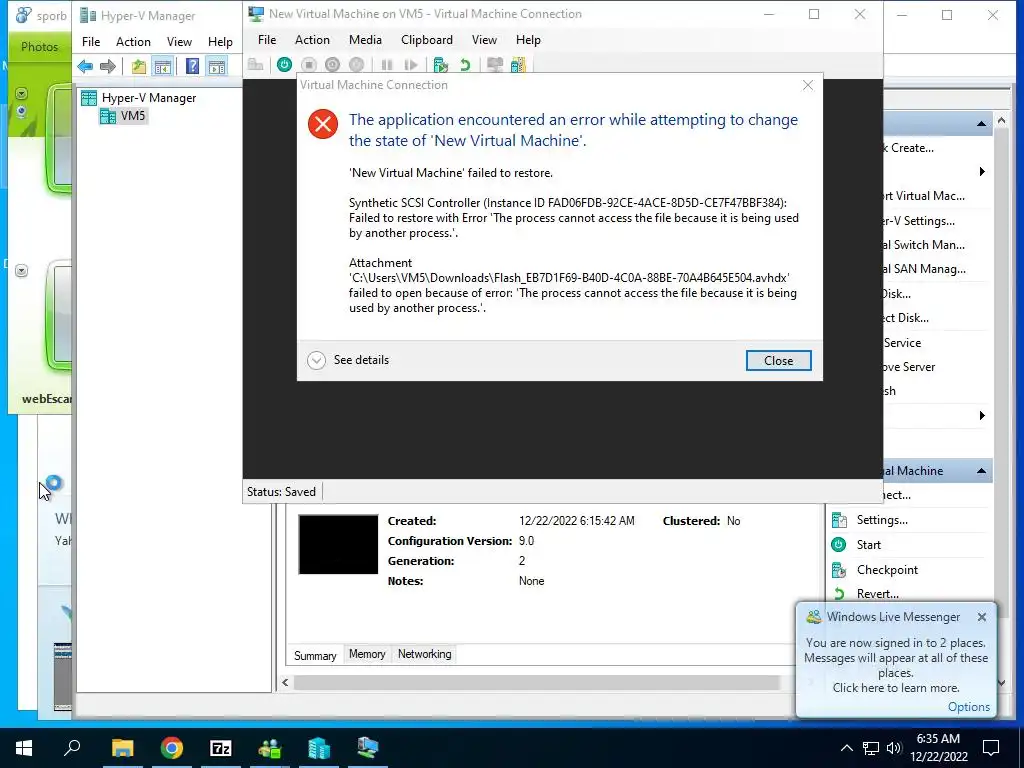The width and height of the screenshot is (1024, 768).
Task: Click the network tray icon
Action: pyautogui.click(x=871, y=748)
